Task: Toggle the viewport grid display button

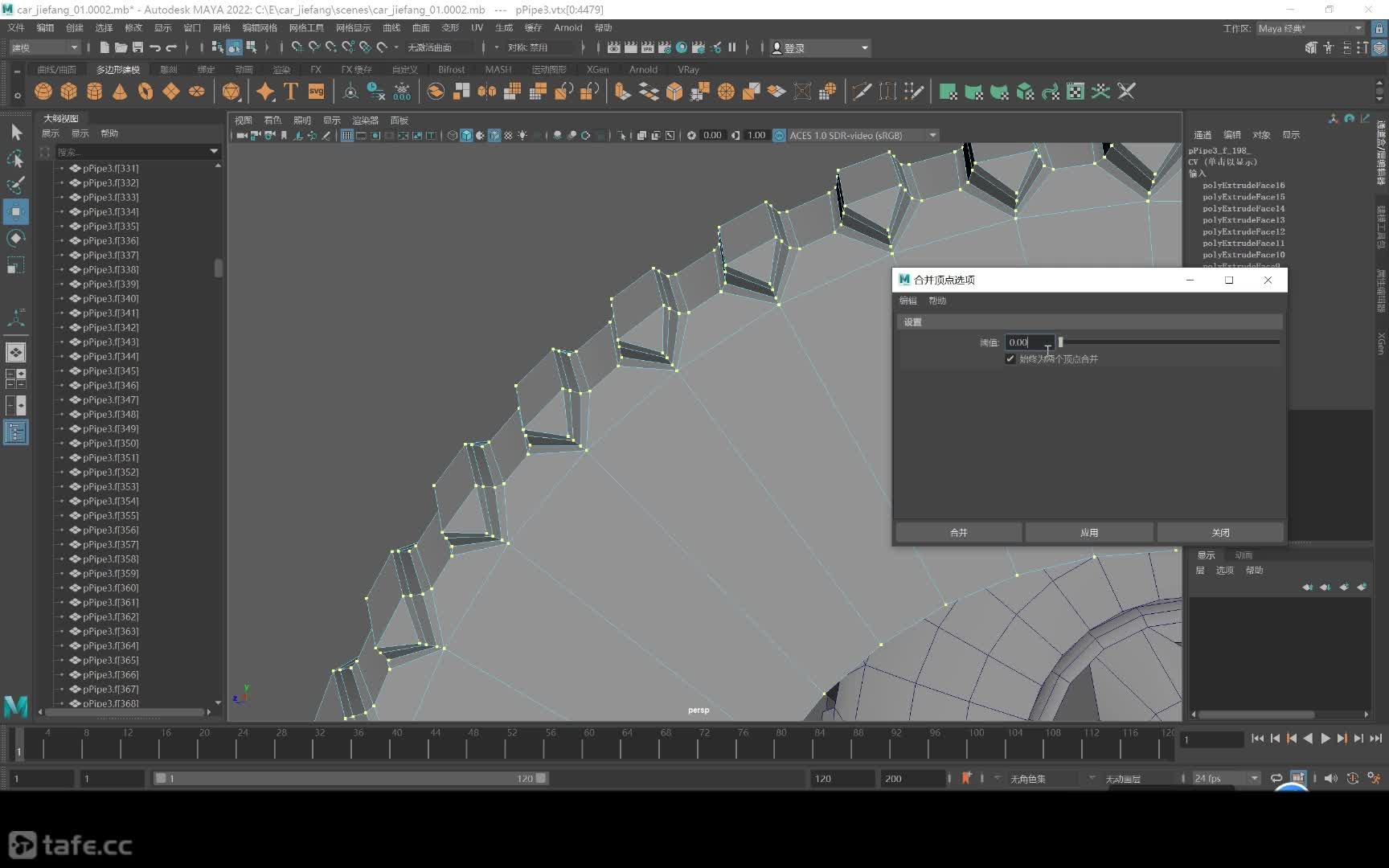Action: click(x=346, y=135)
